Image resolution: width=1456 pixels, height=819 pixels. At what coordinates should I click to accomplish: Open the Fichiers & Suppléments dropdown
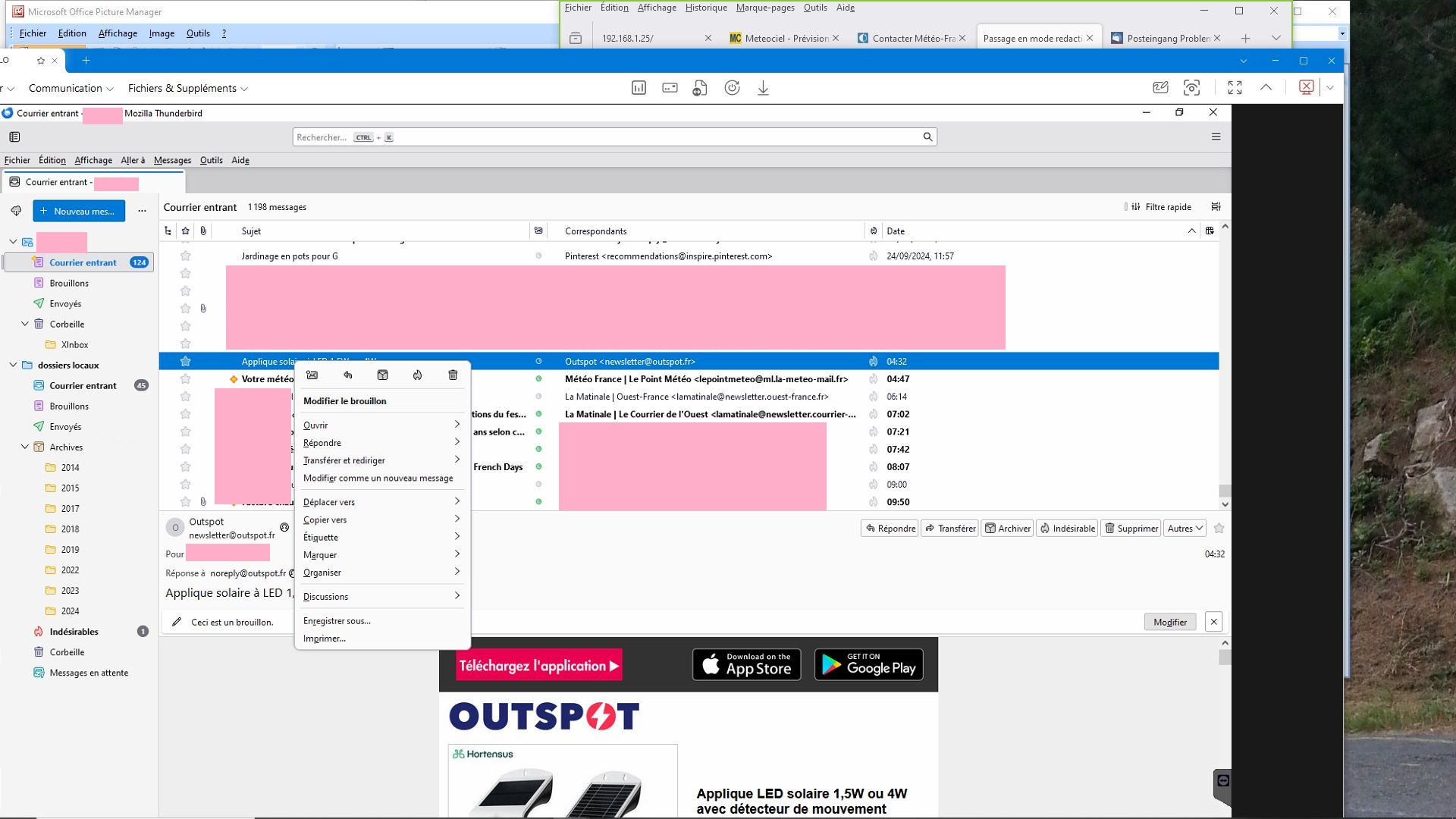(x=188, y=89)
